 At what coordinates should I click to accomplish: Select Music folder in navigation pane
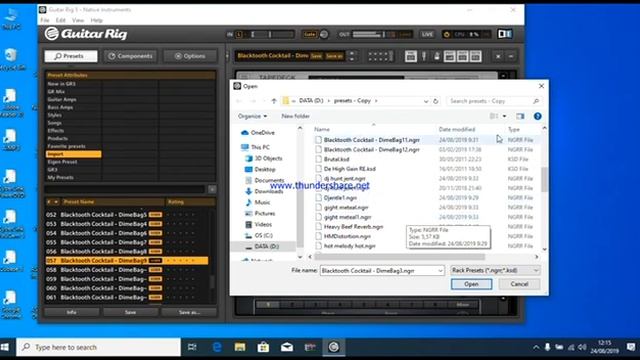click(x=262, y=202)
